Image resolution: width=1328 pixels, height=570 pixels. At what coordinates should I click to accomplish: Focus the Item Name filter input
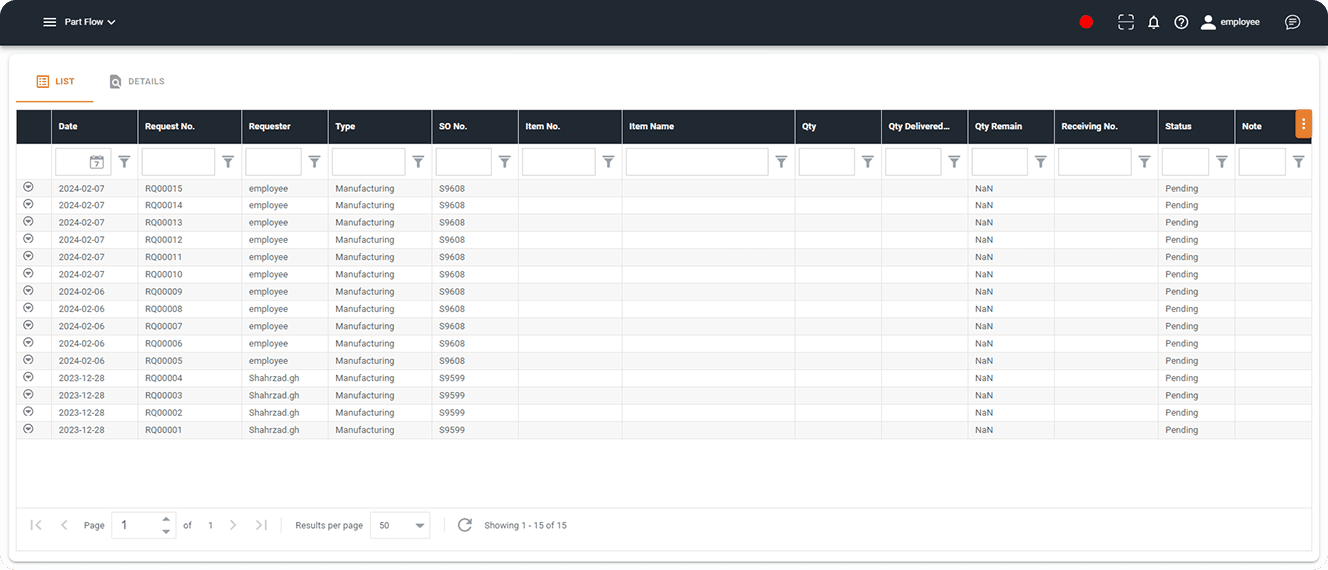click(697, 162)
